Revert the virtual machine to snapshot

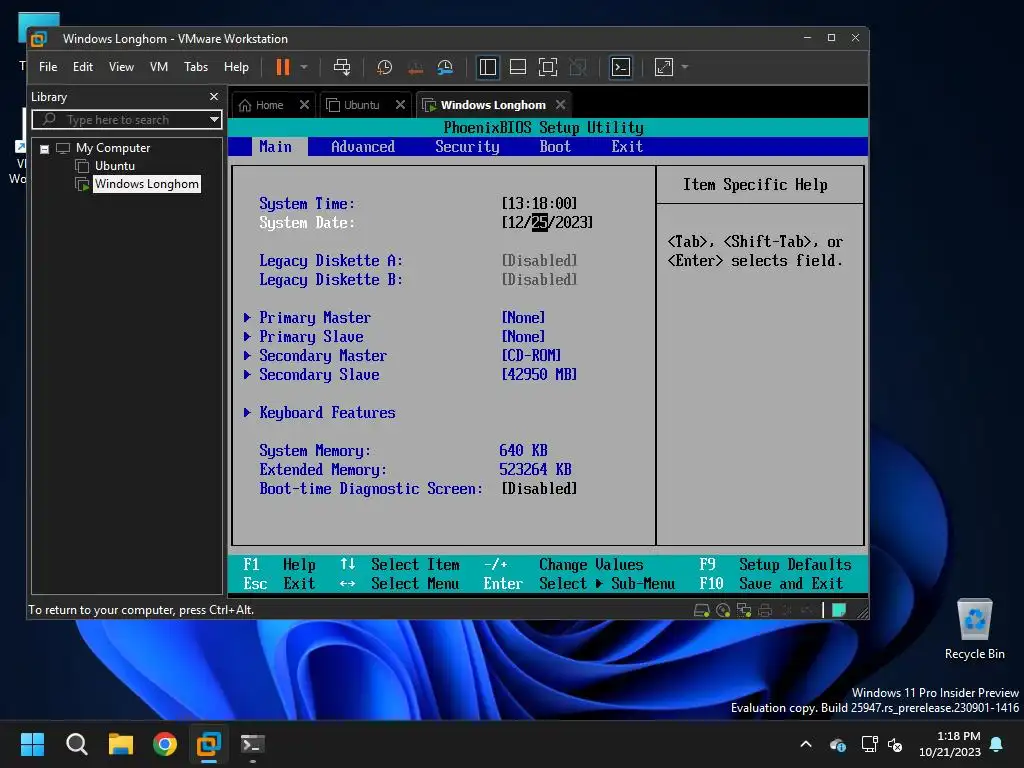point(415,67)
